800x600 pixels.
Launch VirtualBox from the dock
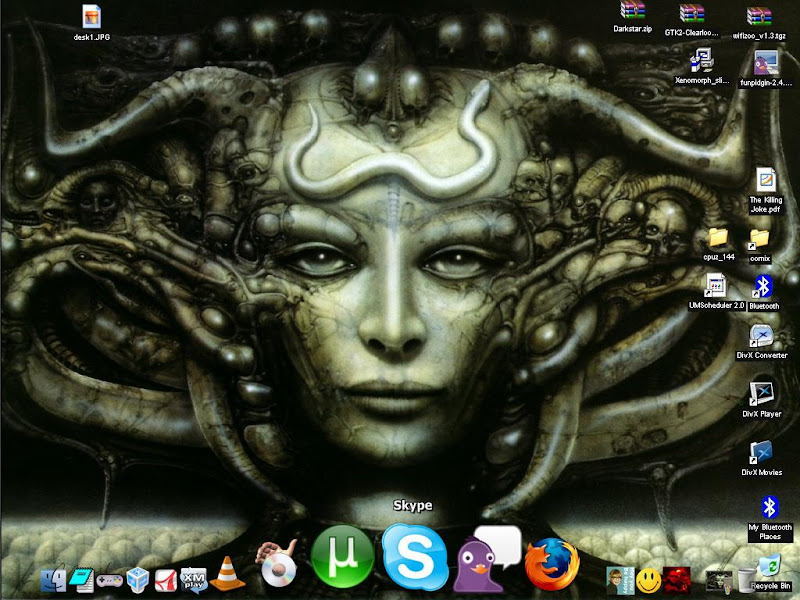pos(138,580)
